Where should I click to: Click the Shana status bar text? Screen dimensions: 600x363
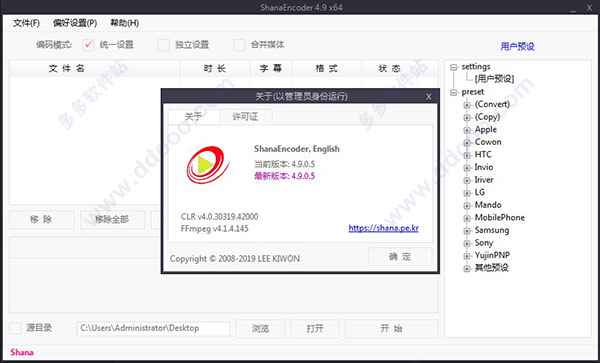click(x=22, y=352)
